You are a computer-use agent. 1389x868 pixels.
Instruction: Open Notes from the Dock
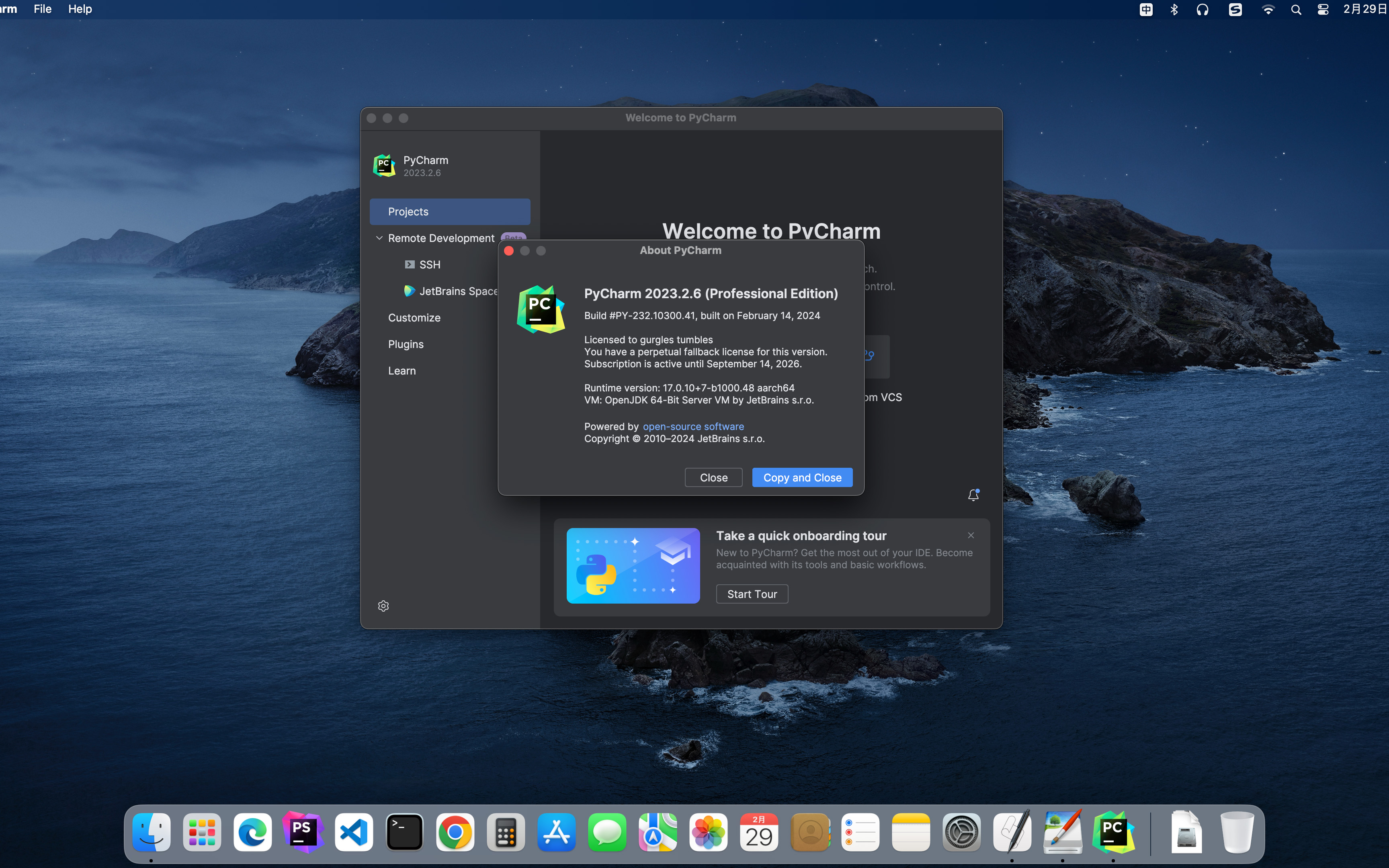(910, 832)
